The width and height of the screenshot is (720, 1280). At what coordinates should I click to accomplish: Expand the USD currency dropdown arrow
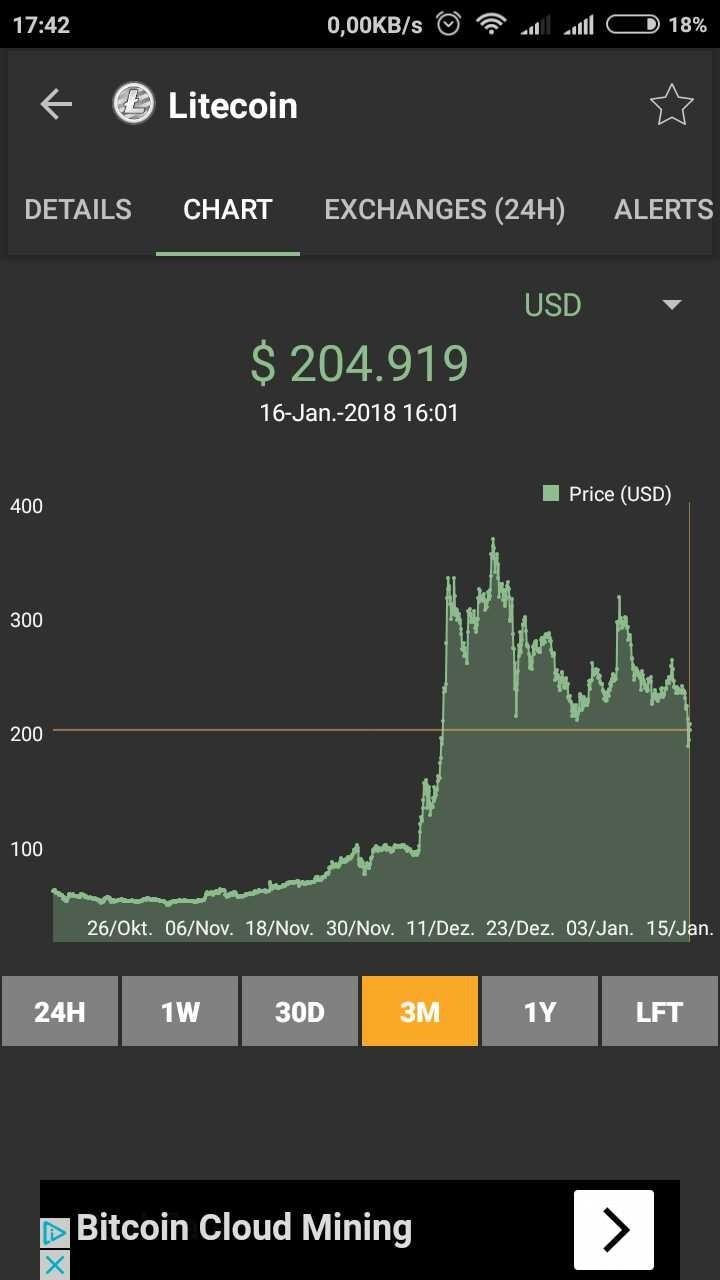tap(672, 304)
